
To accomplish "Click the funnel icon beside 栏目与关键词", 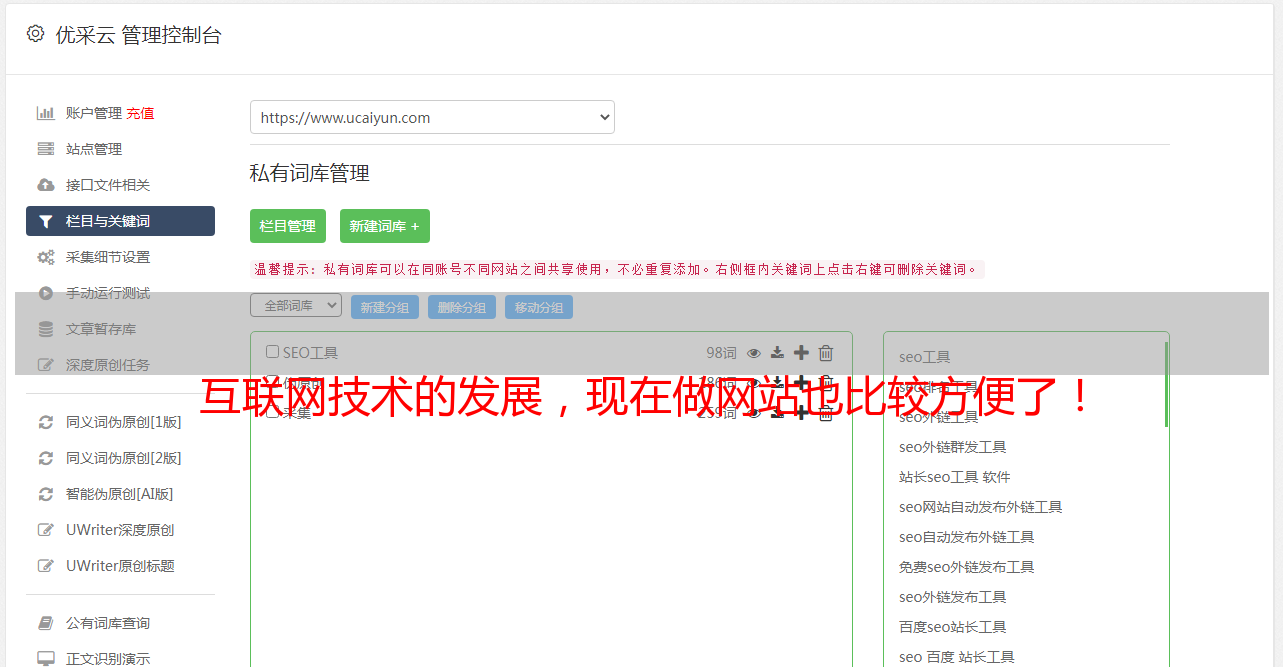I will pyautogui.click(x=46, y=221).
